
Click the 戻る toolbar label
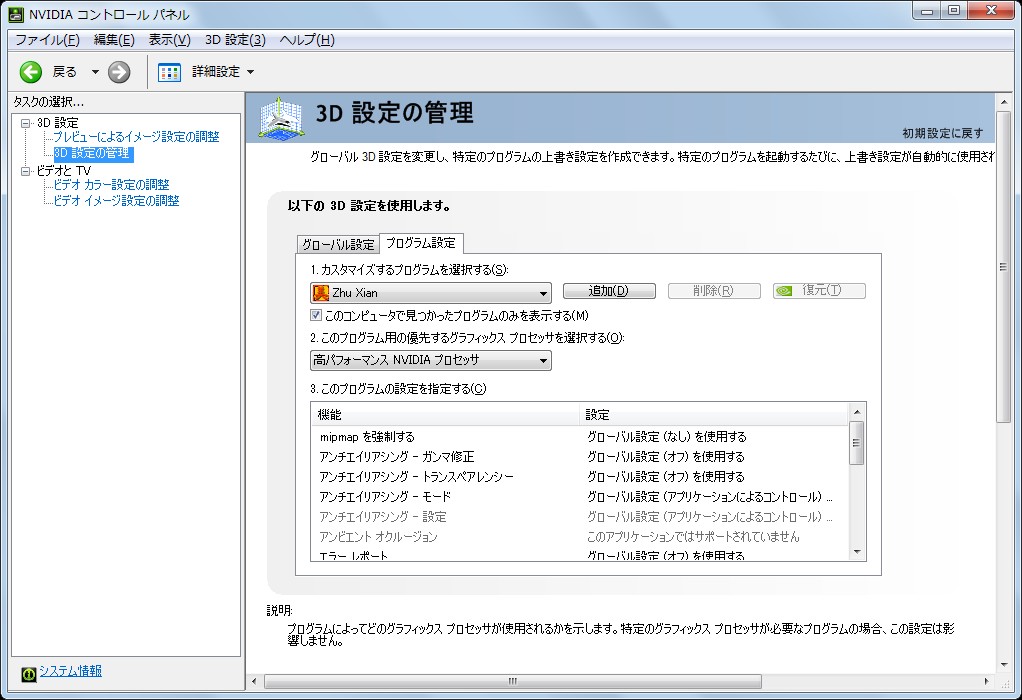[x=65, y=72]
